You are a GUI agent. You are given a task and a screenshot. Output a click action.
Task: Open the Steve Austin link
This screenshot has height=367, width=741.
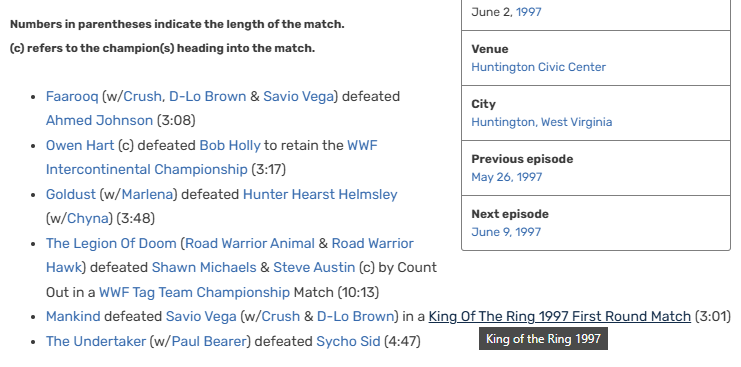(x=314, y=267)
